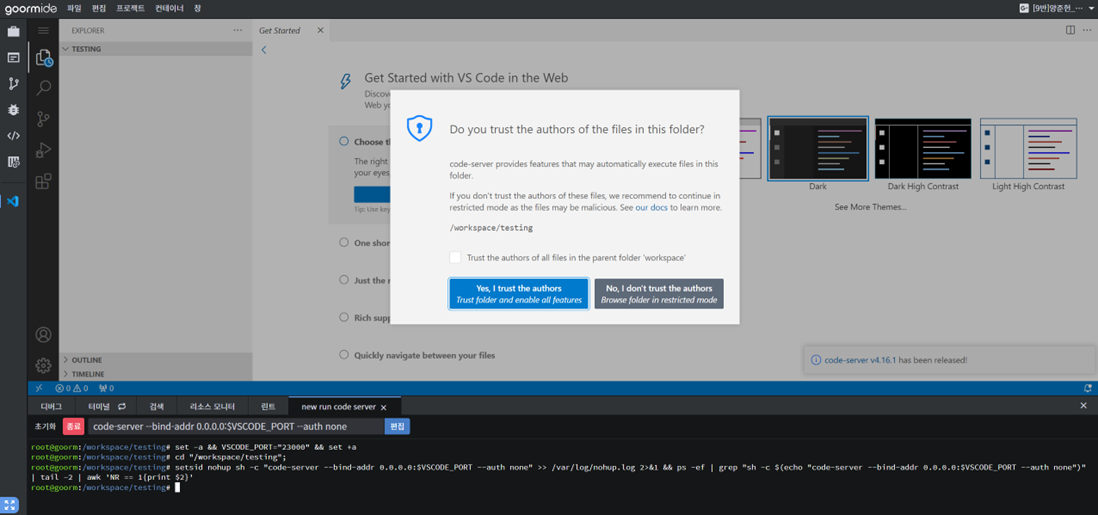Image resolution: width=1098 pixels, height=515 pixels.
Task: Check Trust authors of parent folder 'workspace'
Action: (455, 258)
